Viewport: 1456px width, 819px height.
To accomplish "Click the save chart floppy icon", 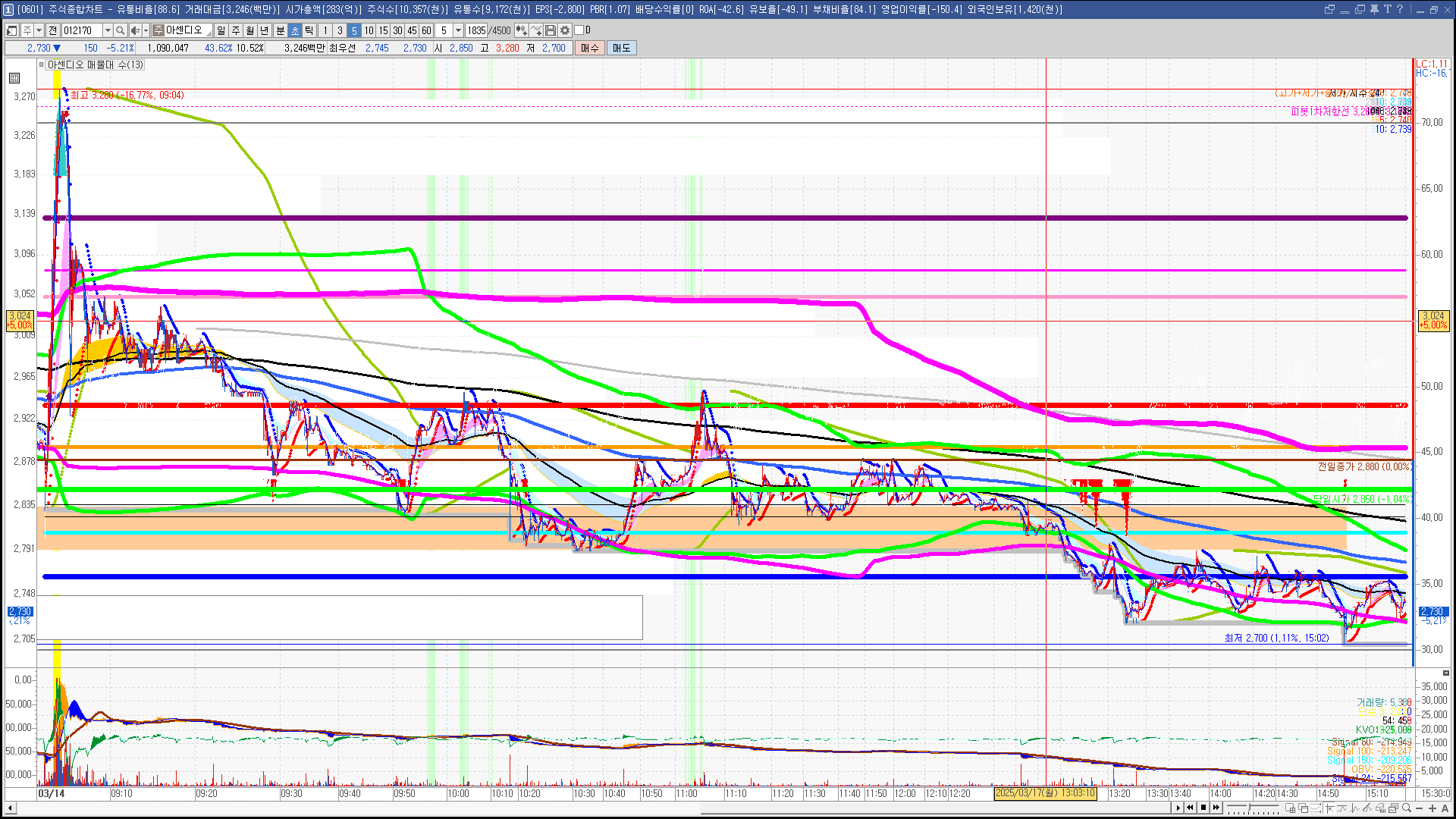I will coord(551,30).
